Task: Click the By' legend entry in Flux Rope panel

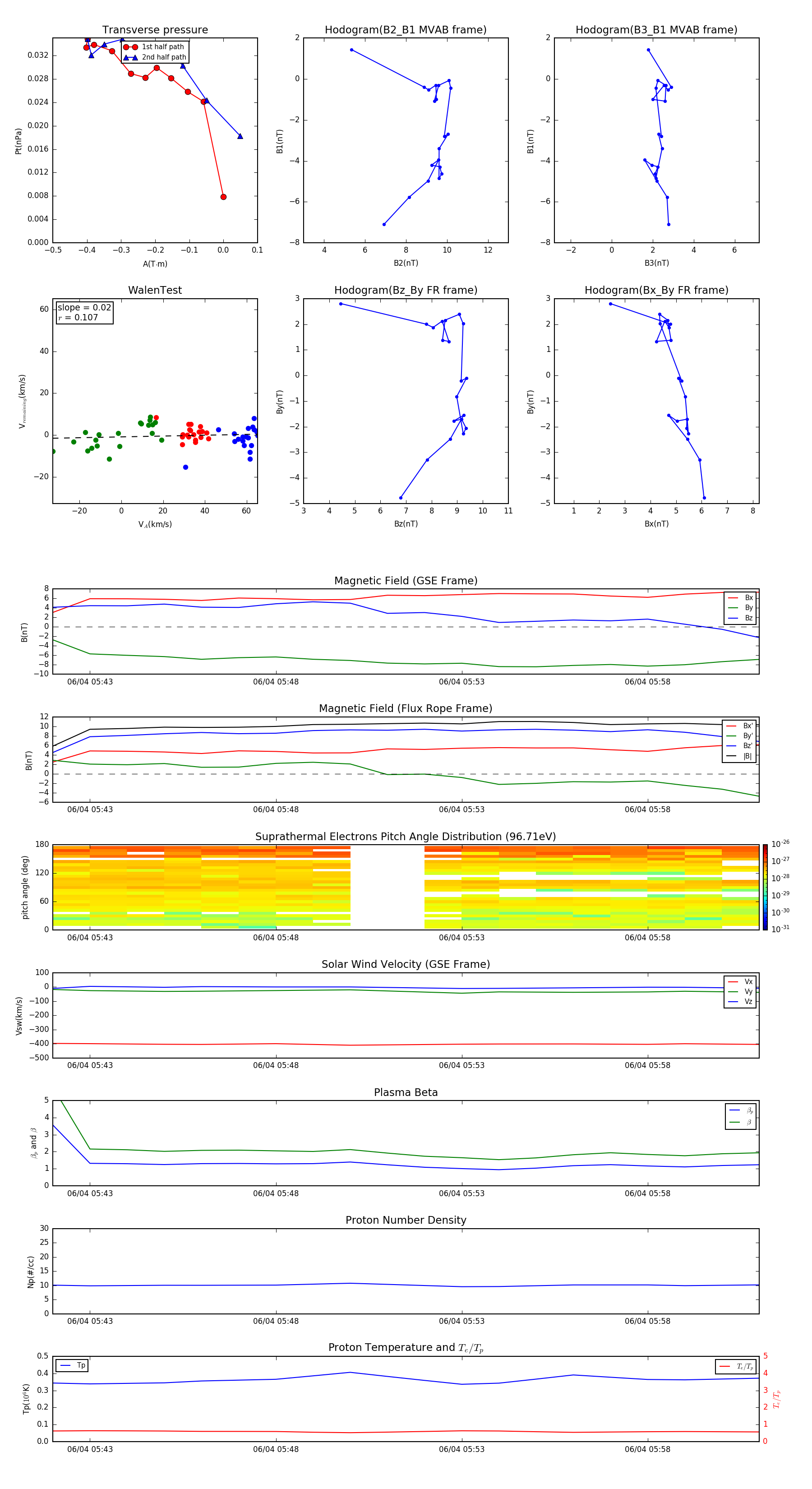Action: pyautogui.click(x=739, y=736)
